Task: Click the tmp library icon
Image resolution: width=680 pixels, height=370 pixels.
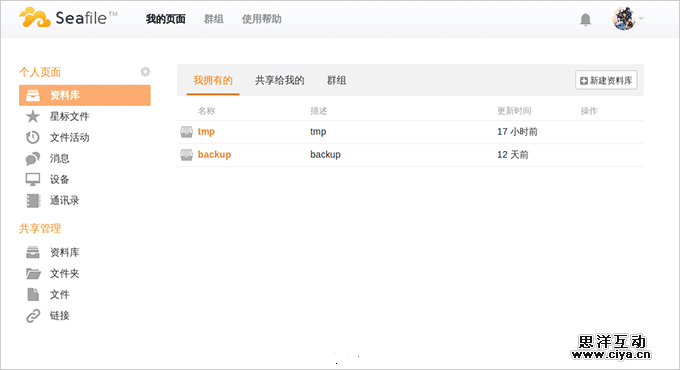Action: [x=186, y=132]
